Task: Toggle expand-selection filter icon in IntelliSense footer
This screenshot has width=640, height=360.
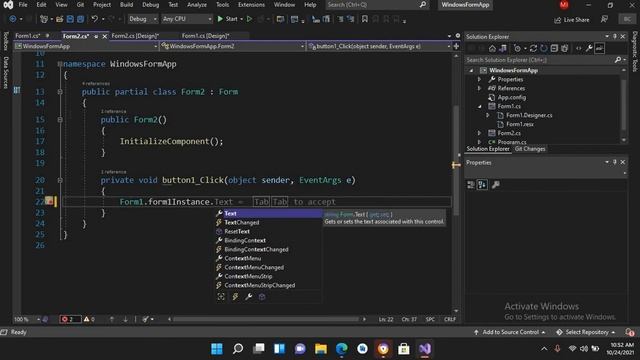Action: 221,297
